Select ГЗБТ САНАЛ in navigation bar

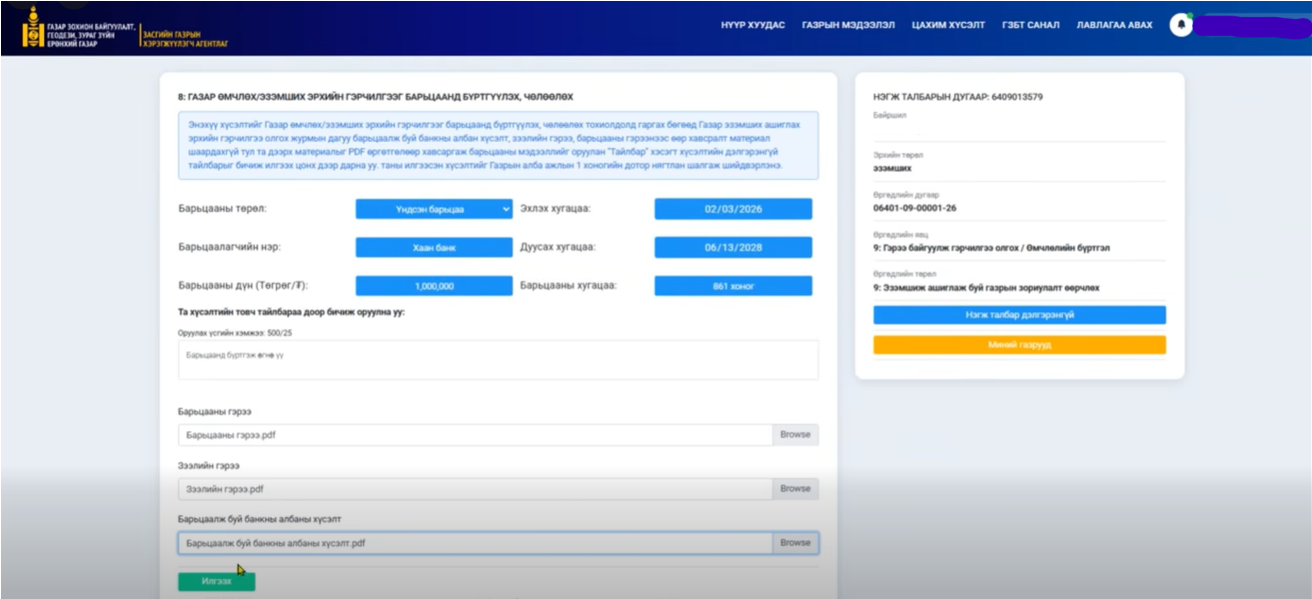click(x=1031, y=25)
